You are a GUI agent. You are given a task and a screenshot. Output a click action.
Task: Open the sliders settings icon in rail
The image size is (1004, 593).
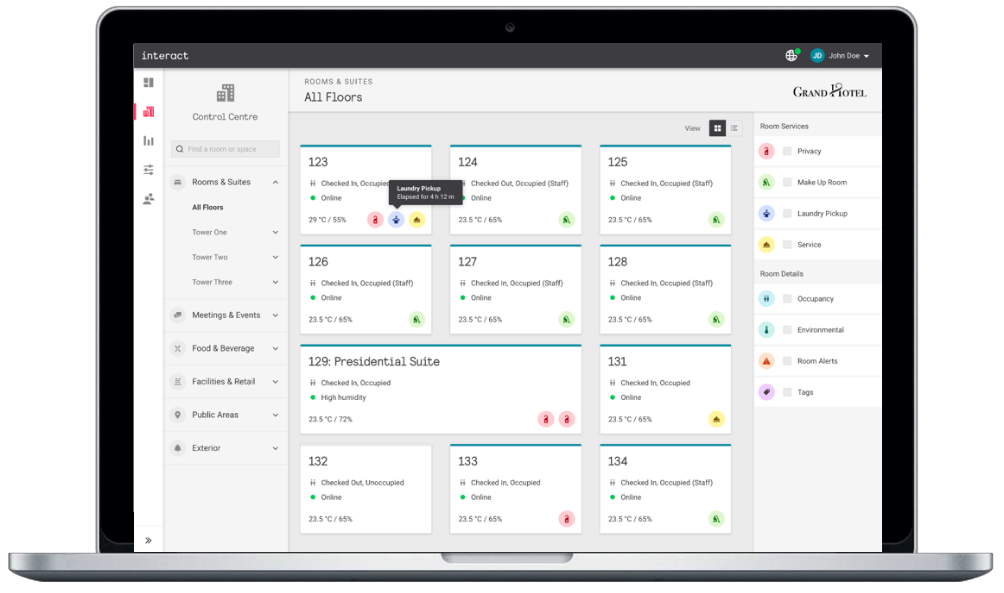coord(148,170)
